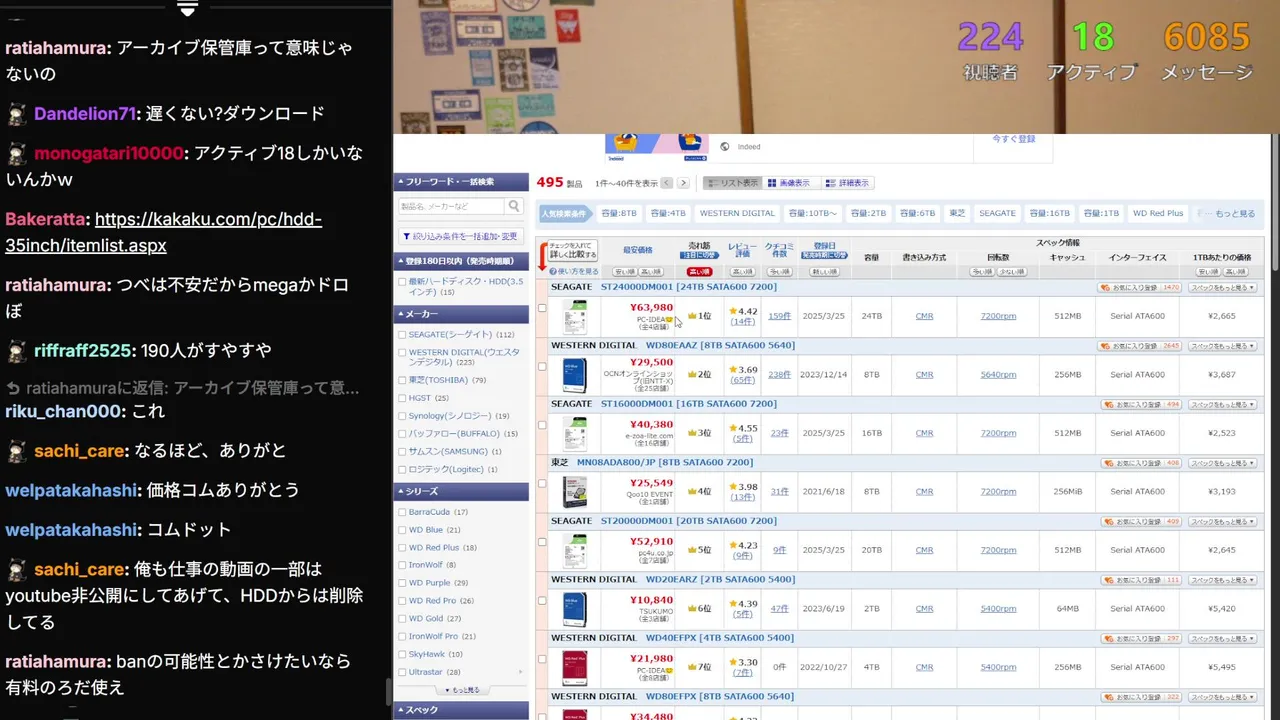Collapse the 登録180日以内 section header

[461, 261]
